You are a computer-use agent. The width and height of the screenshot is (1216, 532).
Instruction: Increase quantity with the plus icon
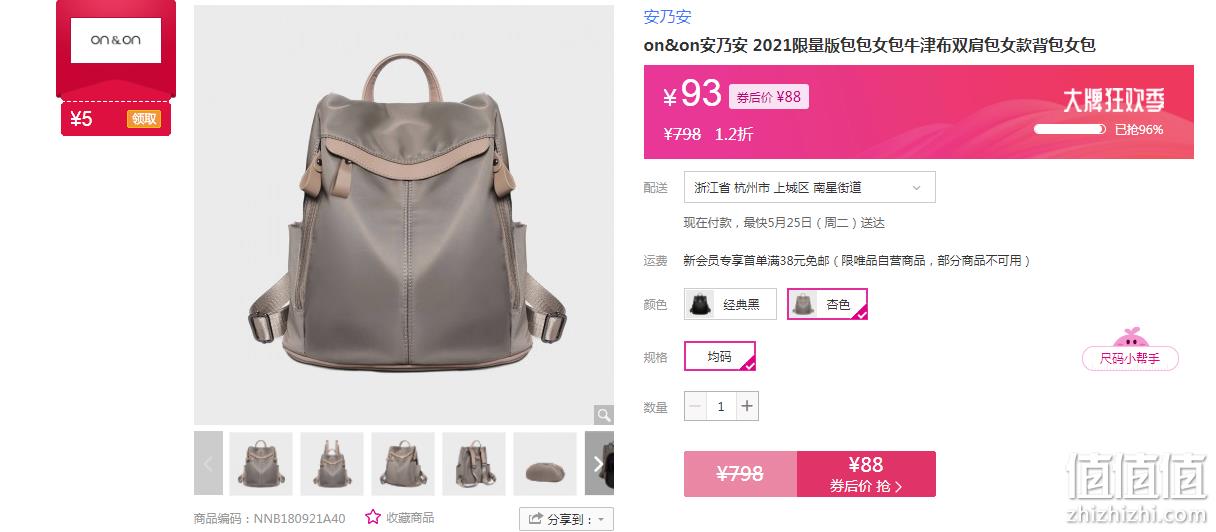[747, 406]
